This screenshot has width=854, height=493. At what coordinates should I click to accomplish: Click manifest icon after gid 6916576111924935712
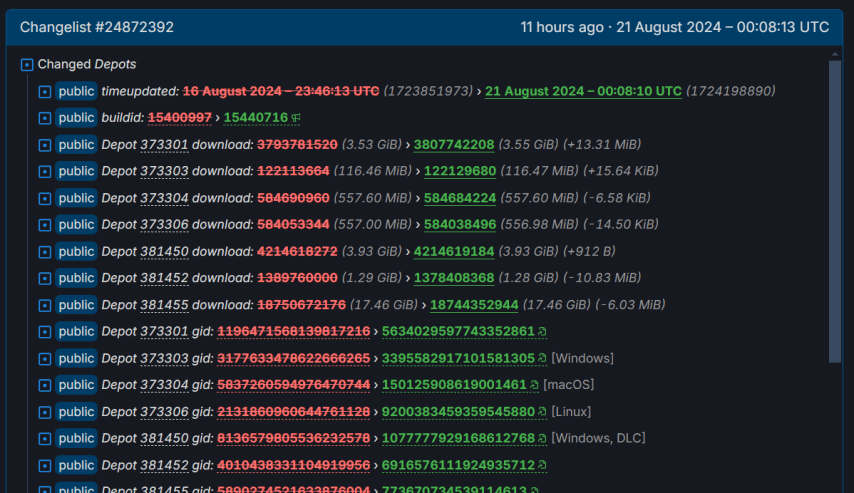(x=542, y=465)
